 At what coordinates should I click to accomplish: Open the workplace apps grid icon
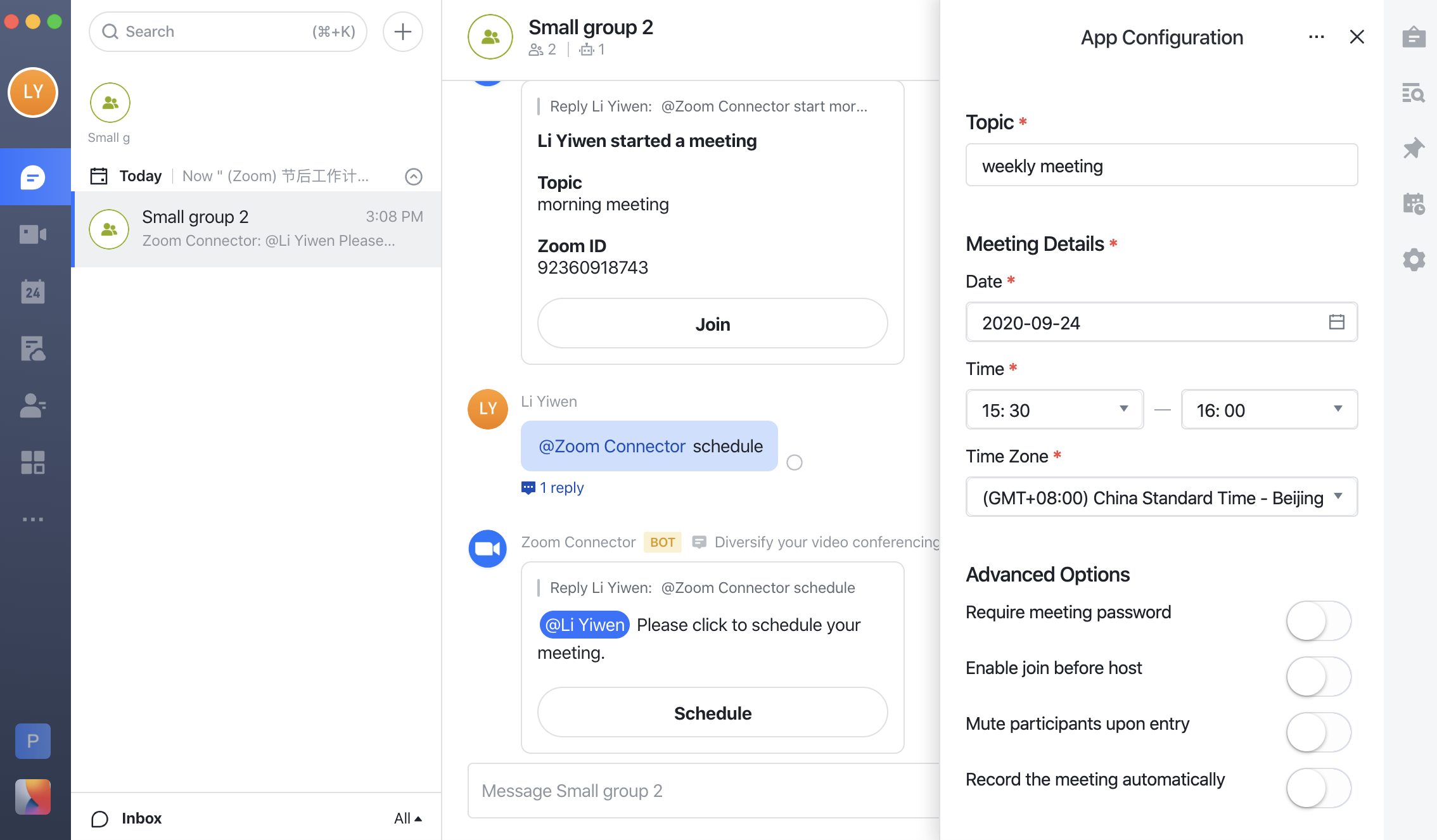pos(33,462)
